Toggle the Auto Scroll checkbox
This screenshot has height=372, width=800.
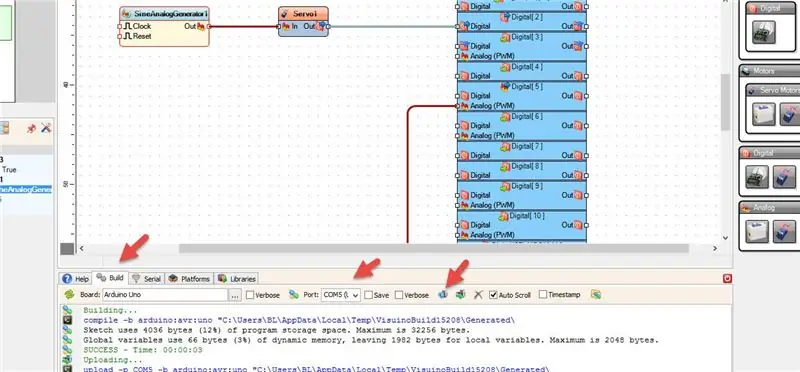493,295
